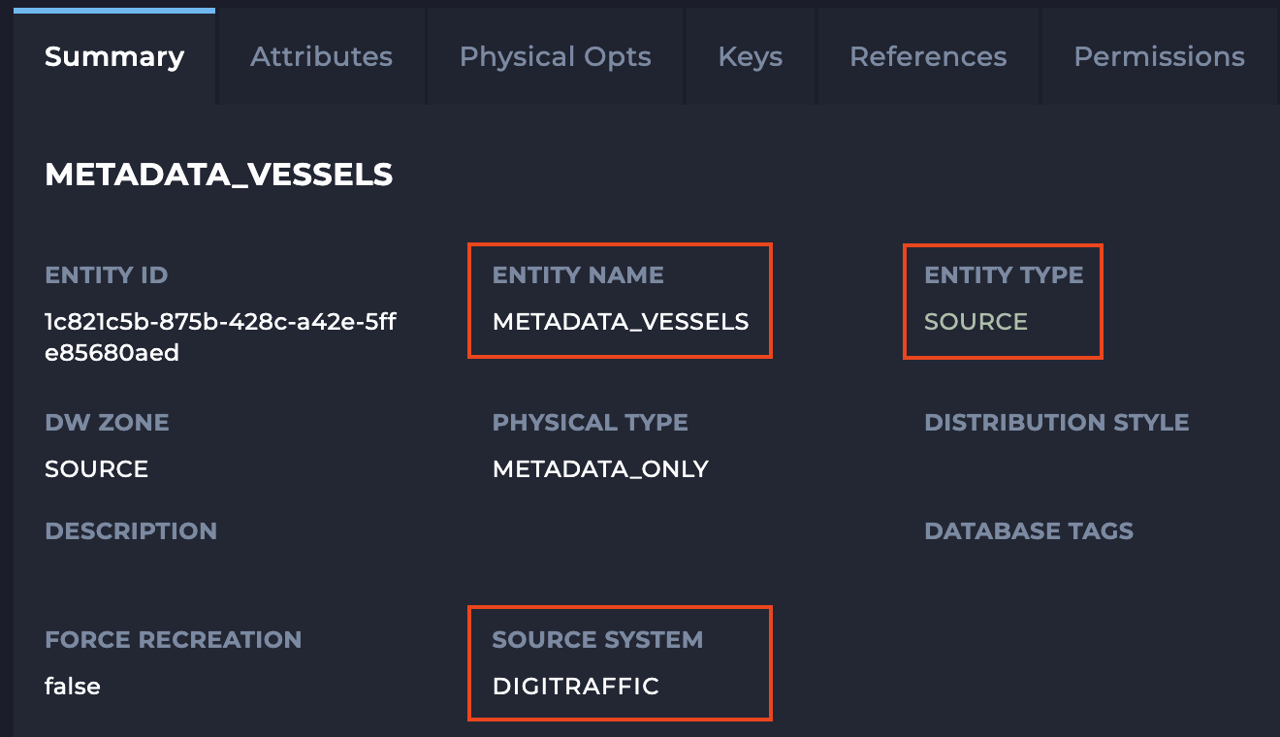Click the false value under Force Recreation
Image resolution: width=1280 pixels, height=737 pixels.
72,686
